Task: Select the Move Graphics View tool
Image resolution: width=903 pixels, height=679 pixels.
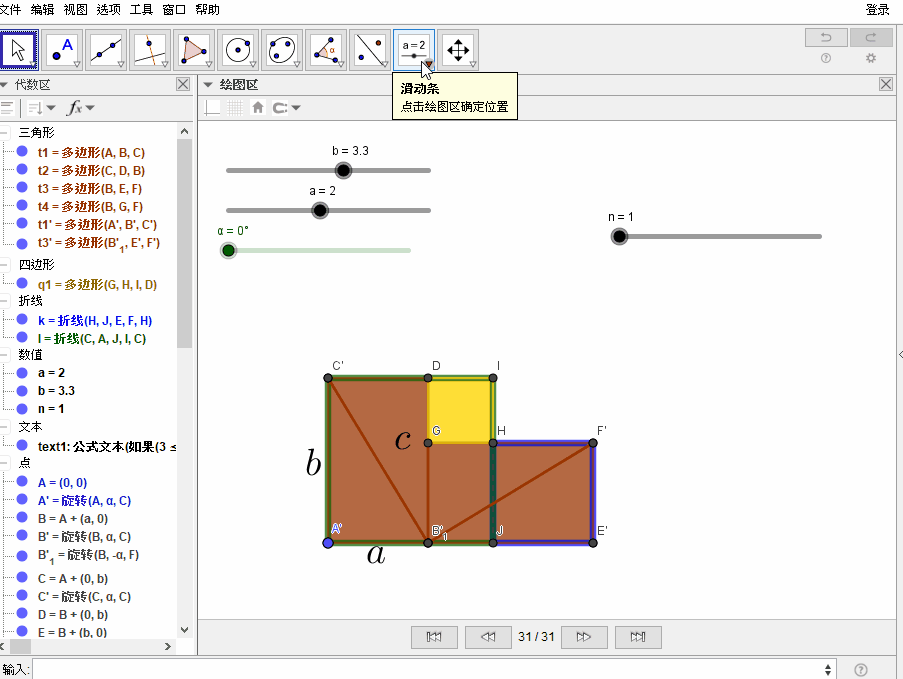Action: [457, 50]
